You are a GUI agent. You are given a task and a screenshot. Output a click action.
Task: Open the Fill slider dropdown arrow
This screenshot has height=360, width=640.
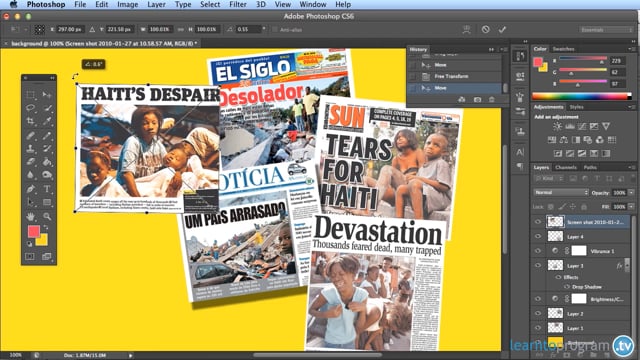[x=631, y=207]
